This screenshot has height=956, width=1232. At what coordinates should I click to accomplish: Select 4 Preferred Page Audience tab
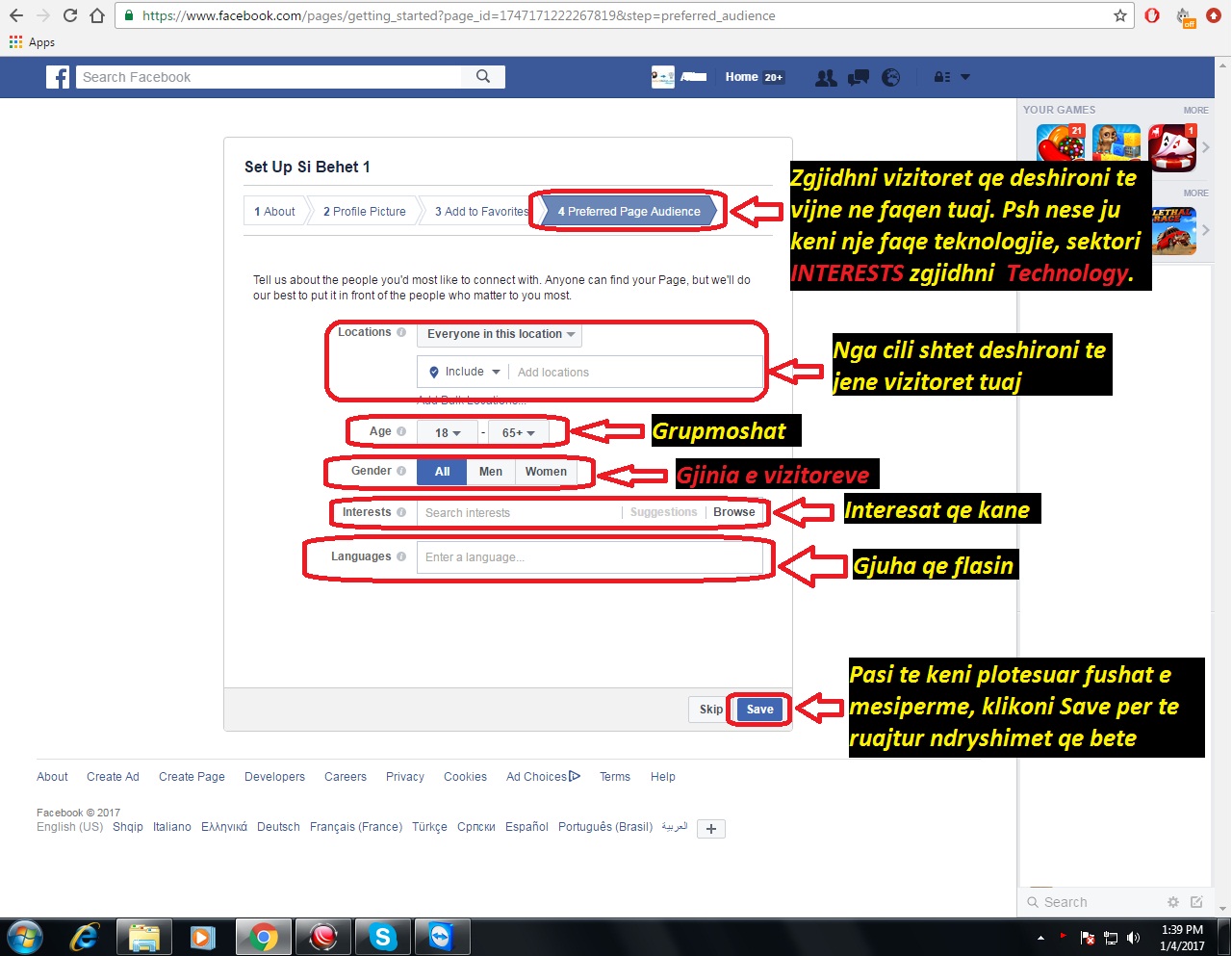pos(629,212)
